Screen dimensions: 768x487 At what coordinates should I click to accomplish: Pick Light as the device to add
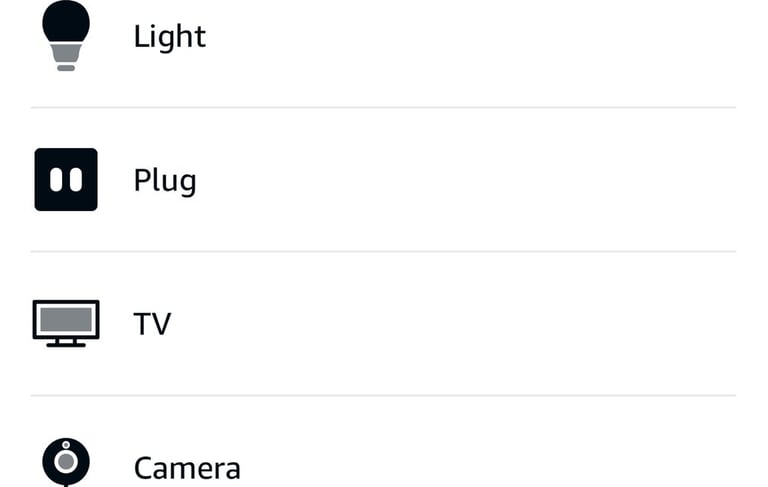coord(170,37)
